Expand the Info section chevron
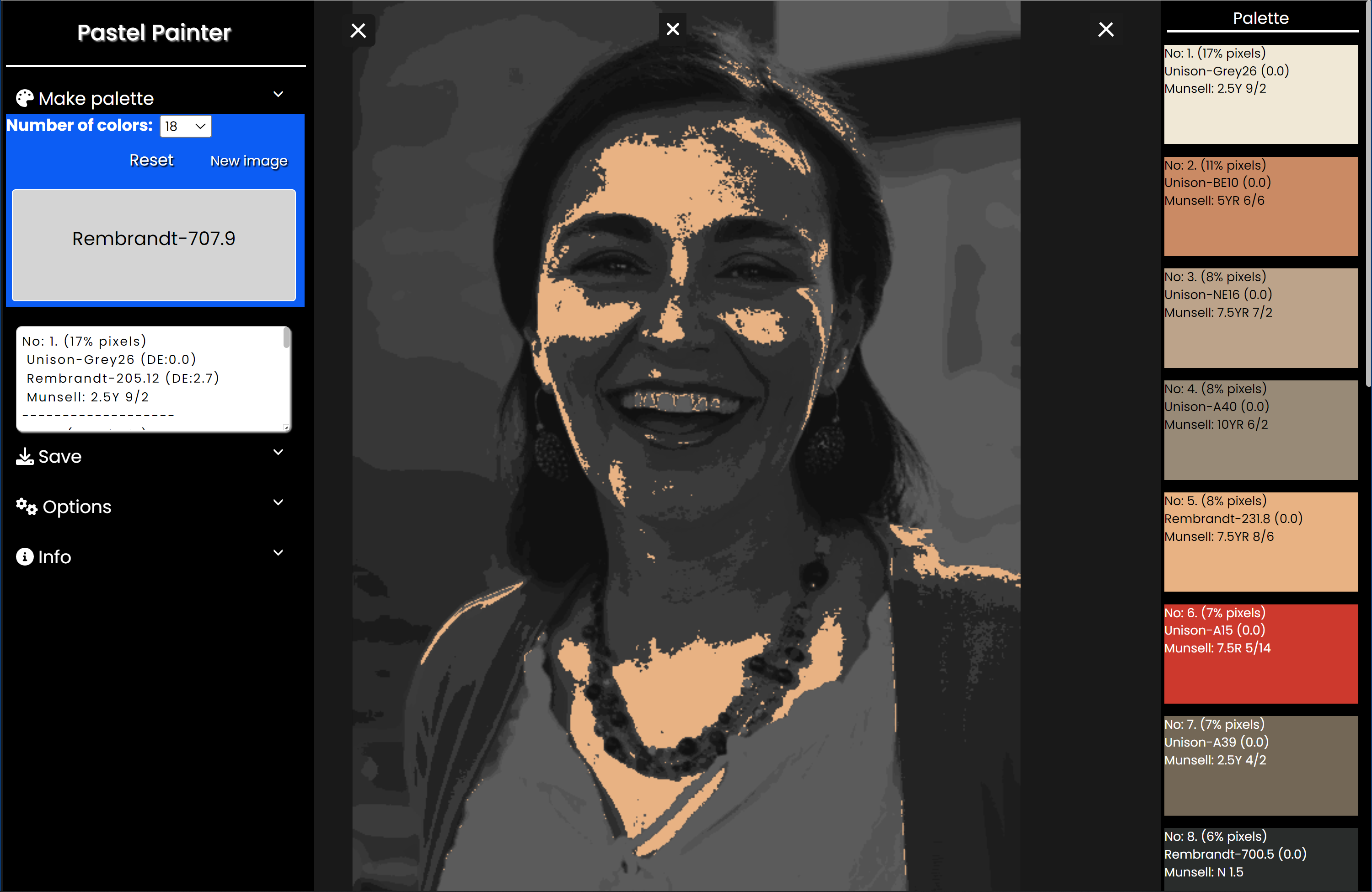1372x892 pixels. (278, 553)
